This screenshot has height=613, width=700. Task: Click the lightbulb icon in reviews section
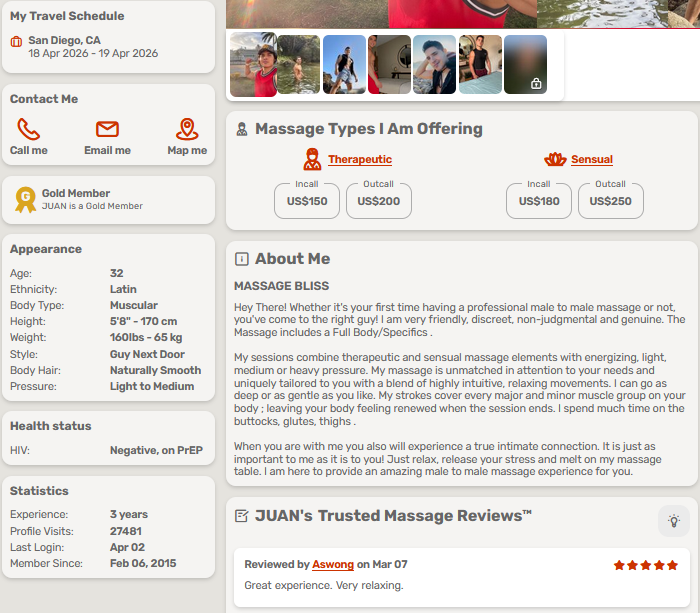[674, 520]
